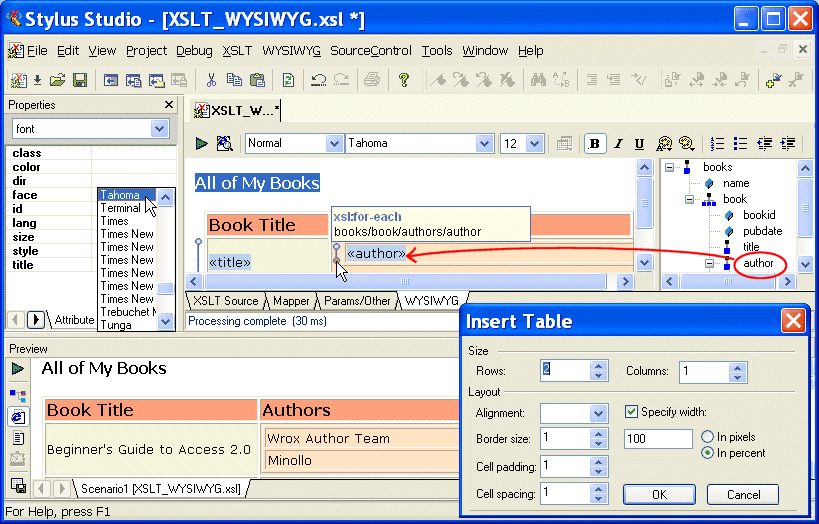
Task: Click Cancel in Insert Table dialog
Action: [x=743, y=494]
